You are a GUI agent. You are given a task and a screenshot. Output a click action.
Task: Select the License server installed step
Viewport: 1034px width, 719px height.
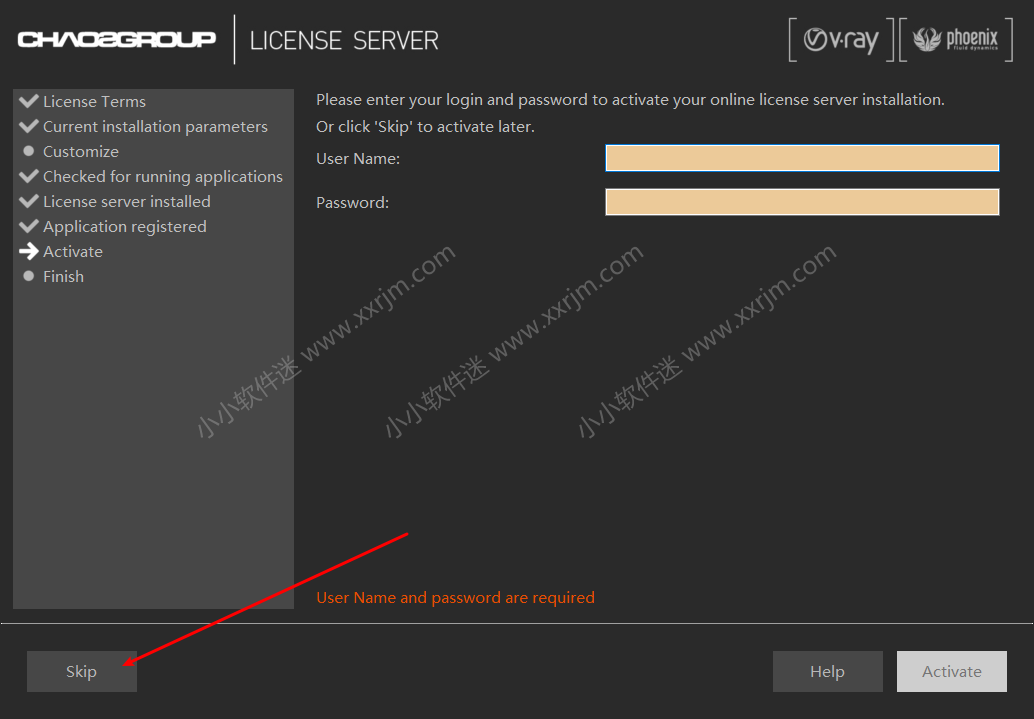coord(127,202)
